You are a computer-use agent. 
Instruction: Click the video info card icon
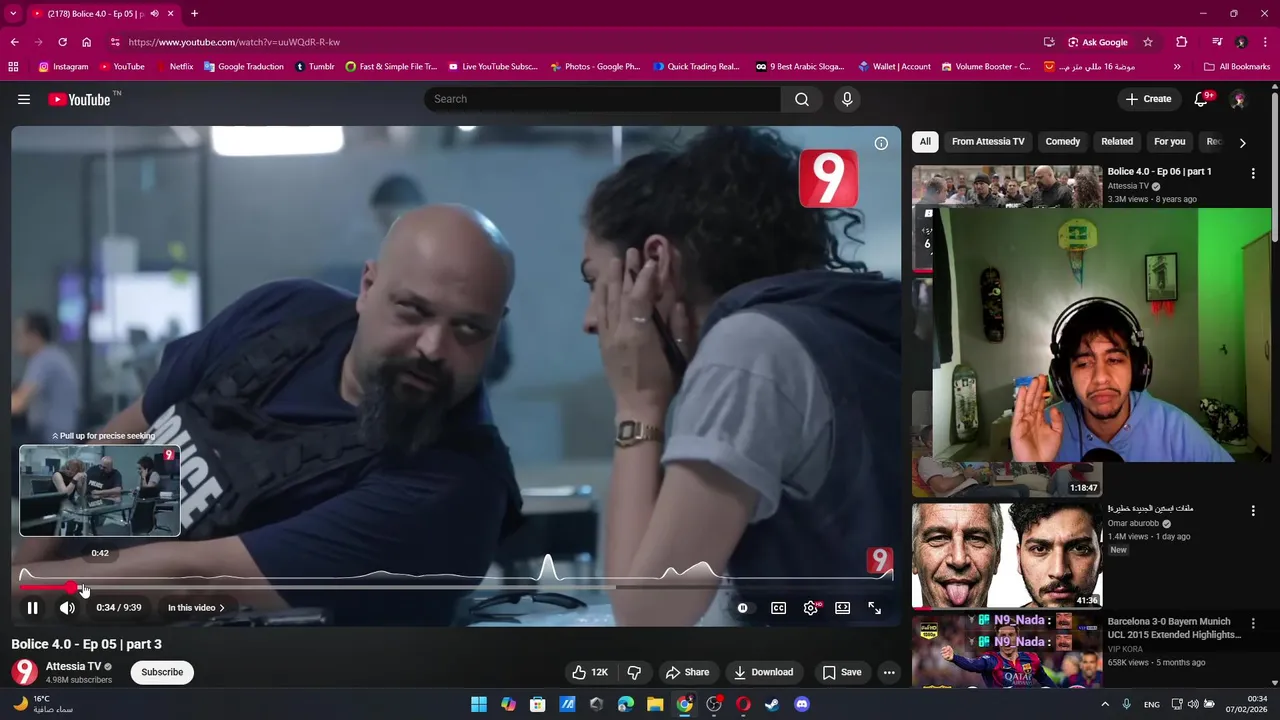point(881,143)
